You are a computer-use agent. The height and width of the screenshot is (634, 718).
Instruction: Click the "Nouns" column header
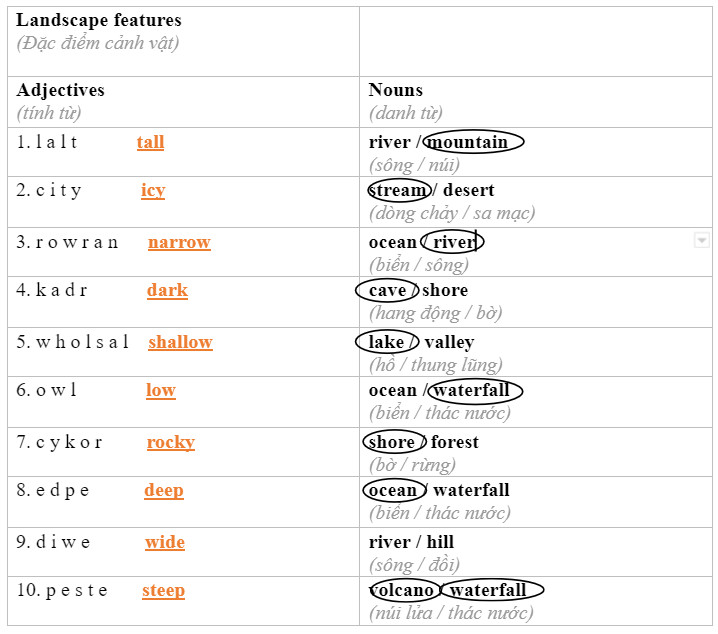point(395,90)
